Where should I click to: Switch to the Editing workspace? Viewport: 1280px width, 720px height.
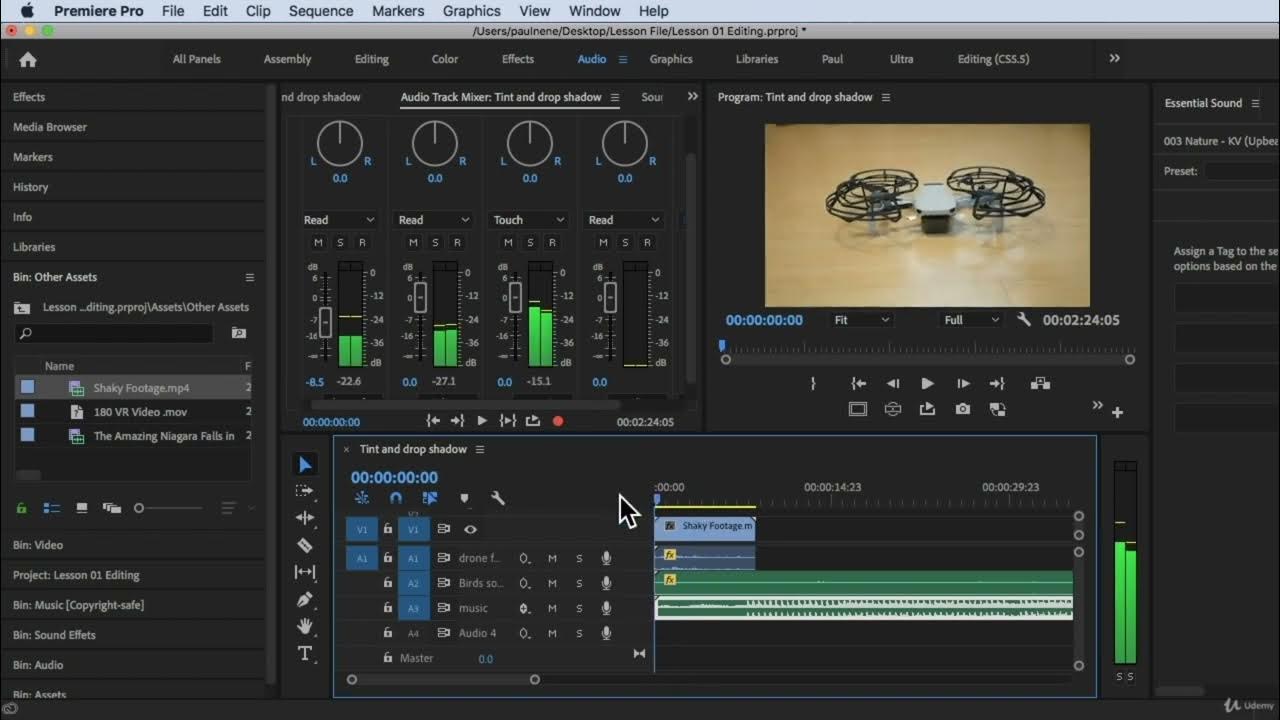tap(372, 59)
